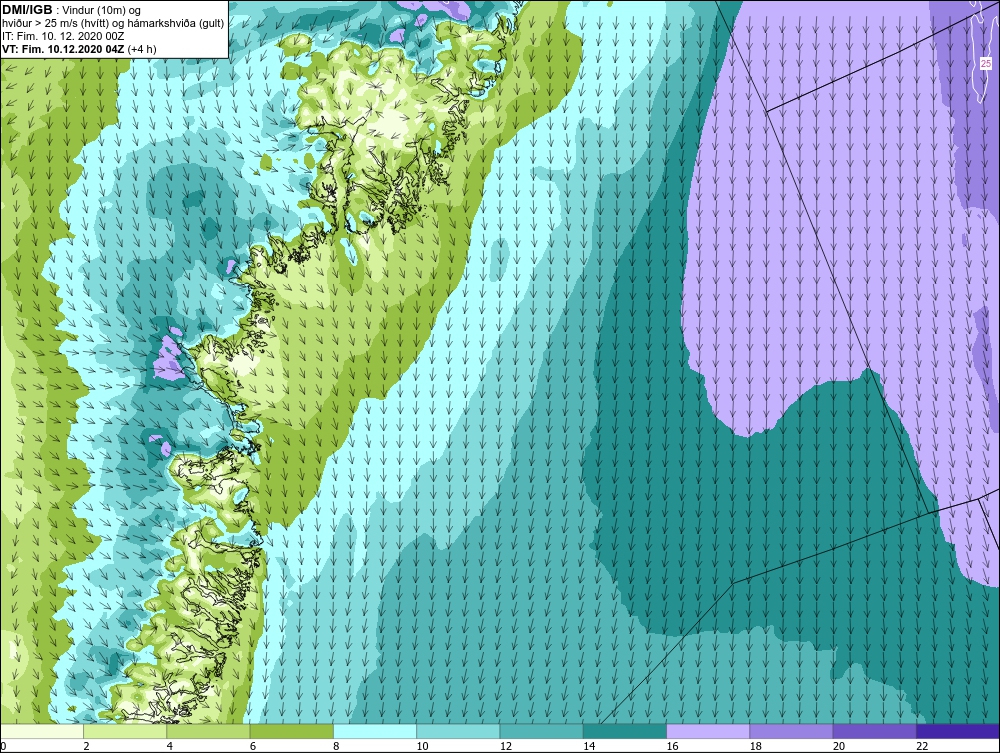Click the legend scale label "2"
The width and height of the screenshot is (1000, 753).
[x=86, y=747]
